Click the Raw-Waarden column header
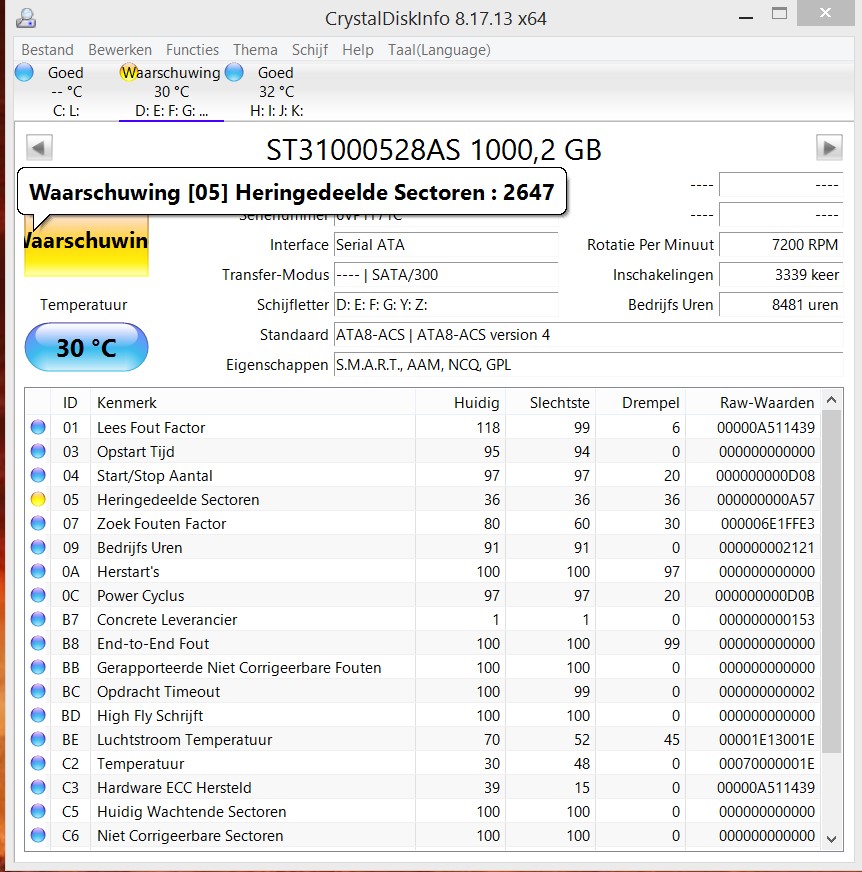The width and height of the screenshot is (862, 872). coord(754,403)
